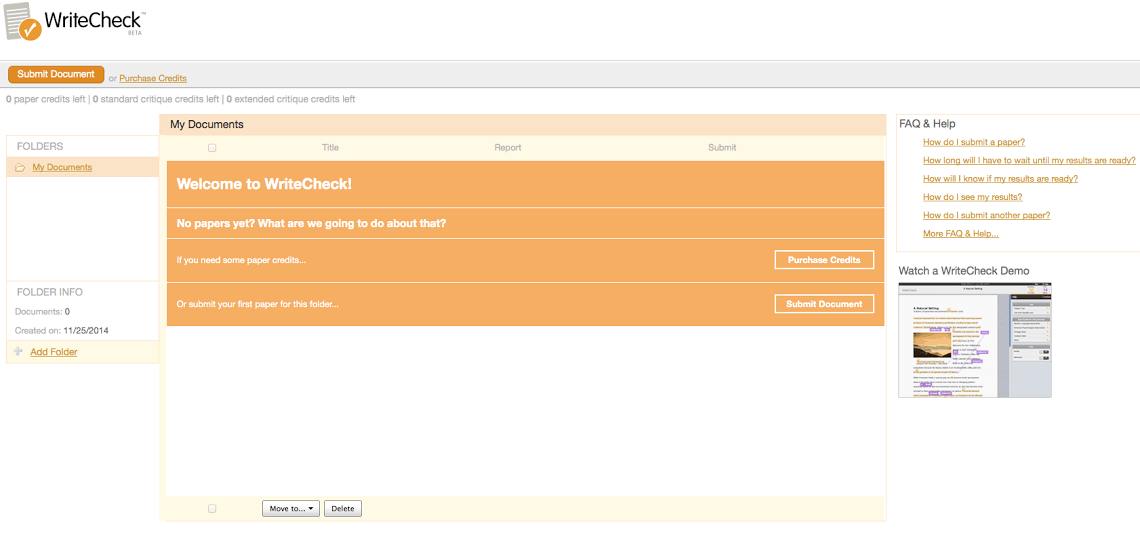Tick the checkbox beside Move to button
The image size is (1140, 537).
pos(212,509)
